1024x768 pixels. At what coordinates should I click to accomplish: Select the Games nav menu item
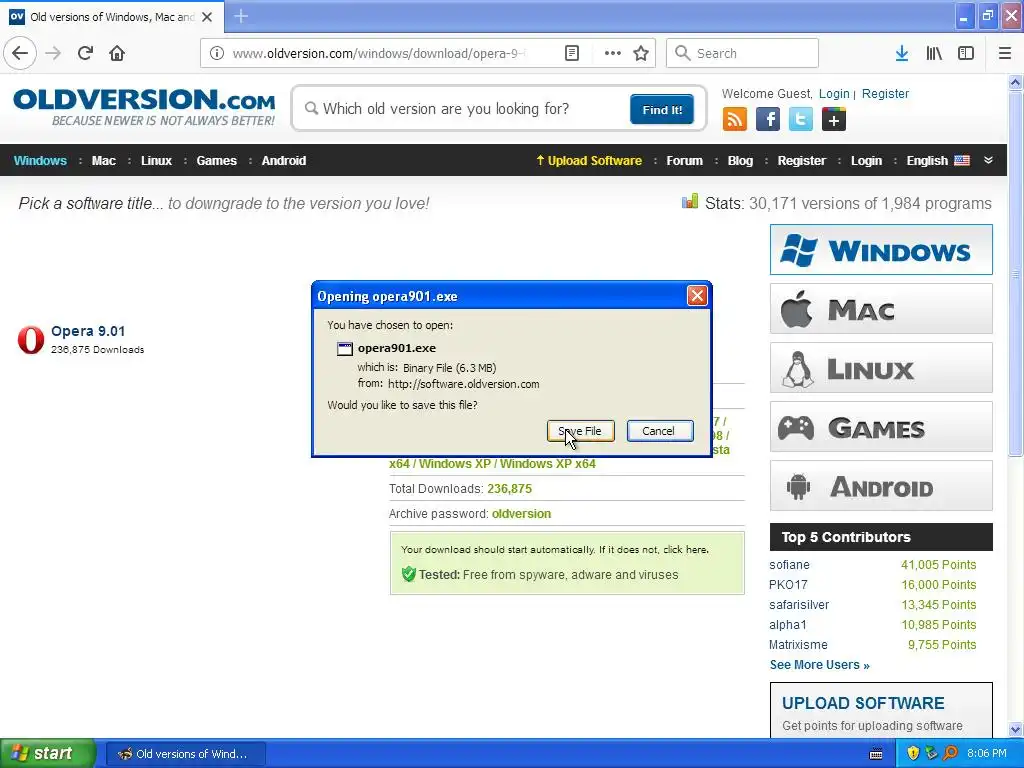216,161
